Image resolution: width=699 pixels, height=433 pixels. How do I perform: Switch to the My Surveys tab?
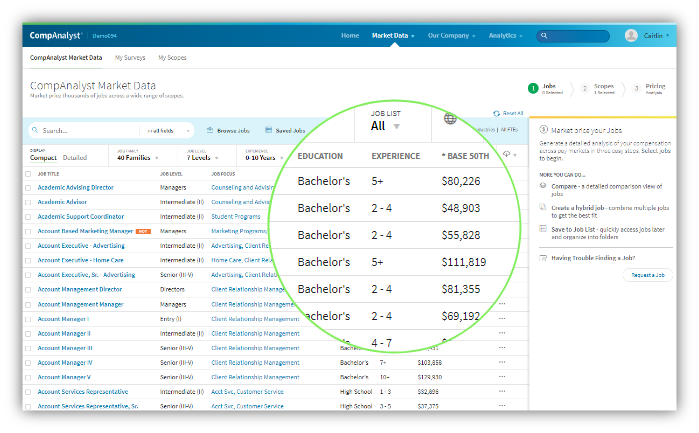point(129,58)
